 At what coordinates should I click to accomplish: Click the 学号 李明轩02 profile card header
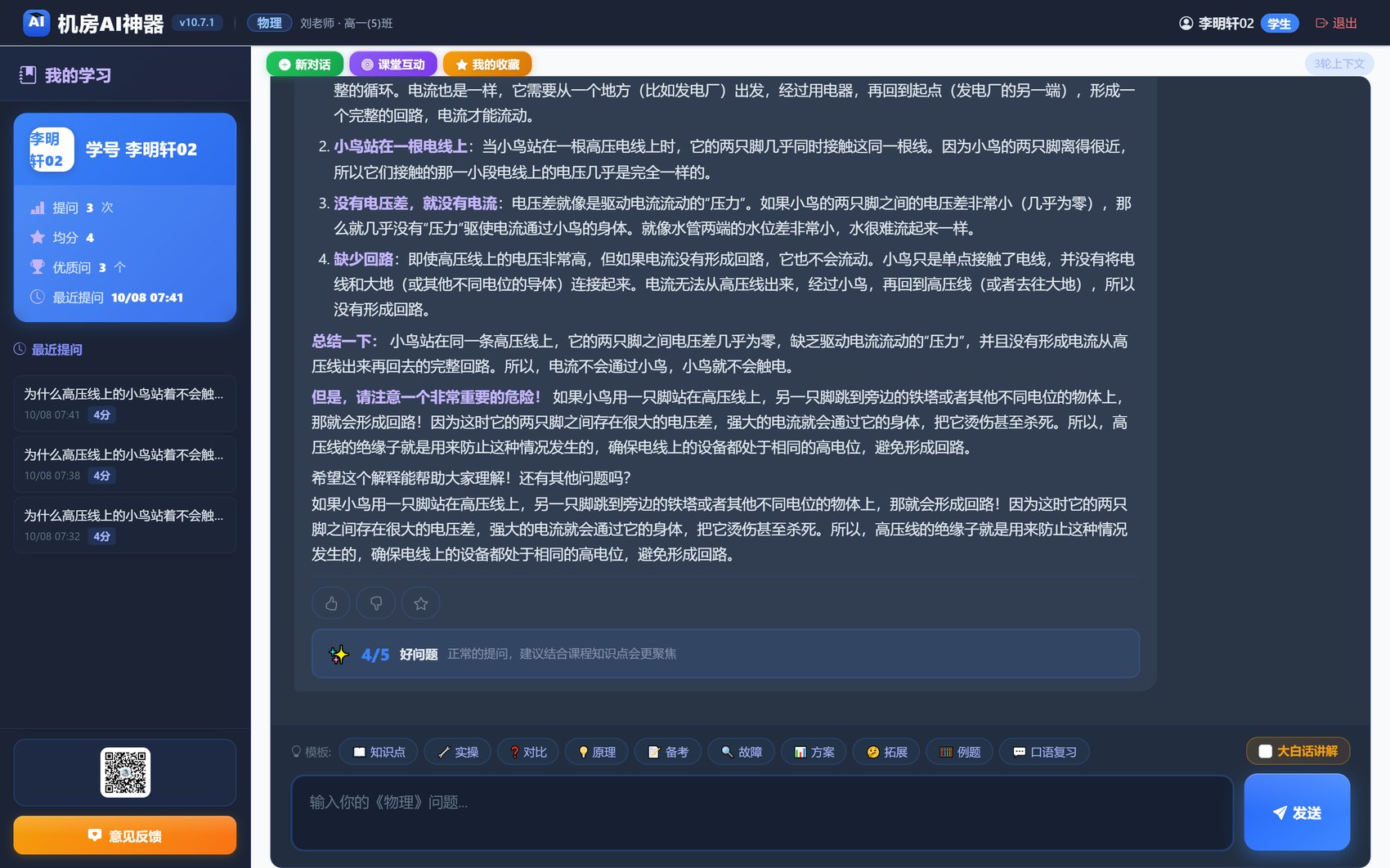click(125, 150)
